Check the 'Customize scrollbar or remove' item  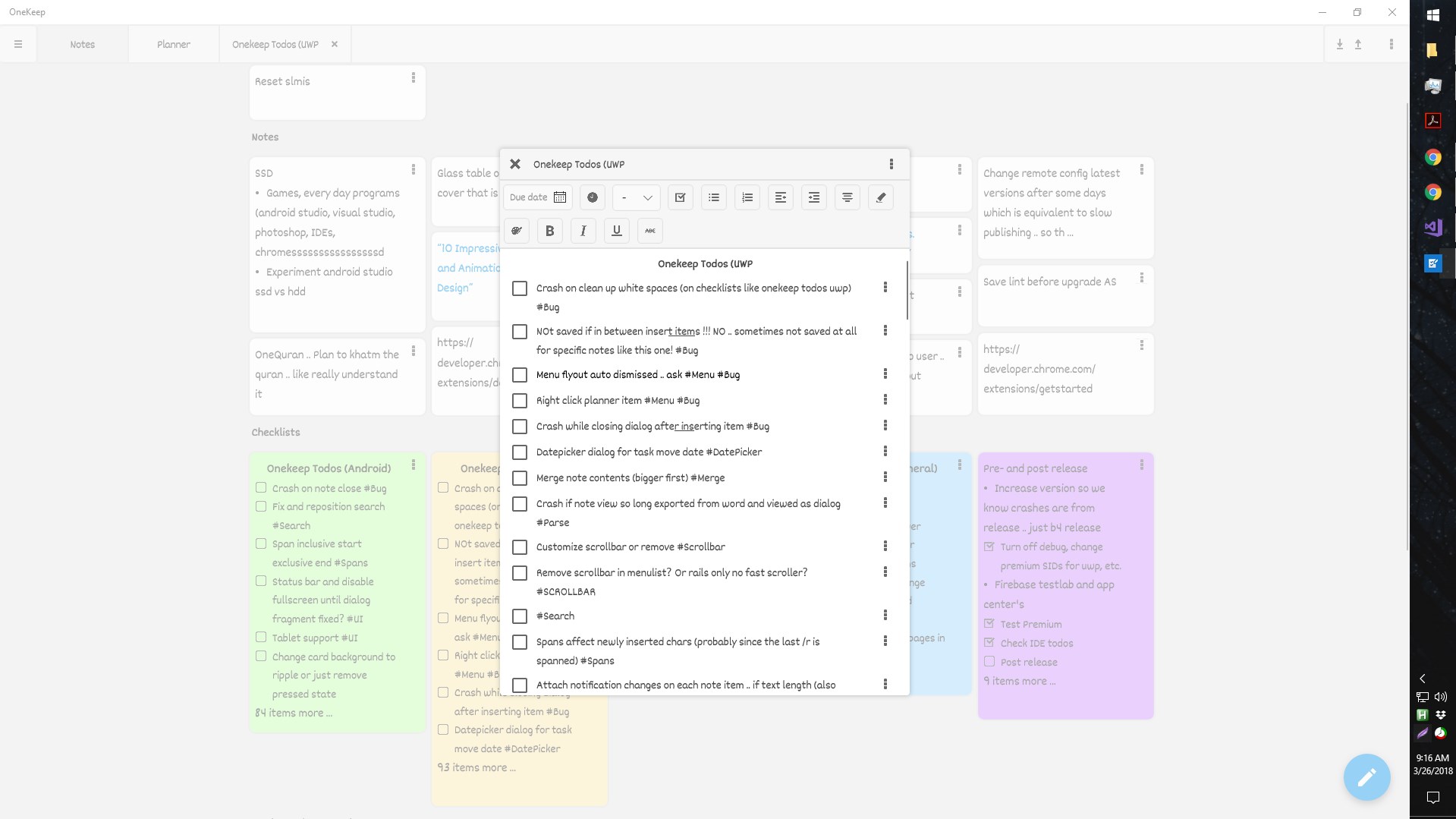click(x=520, y=547)
